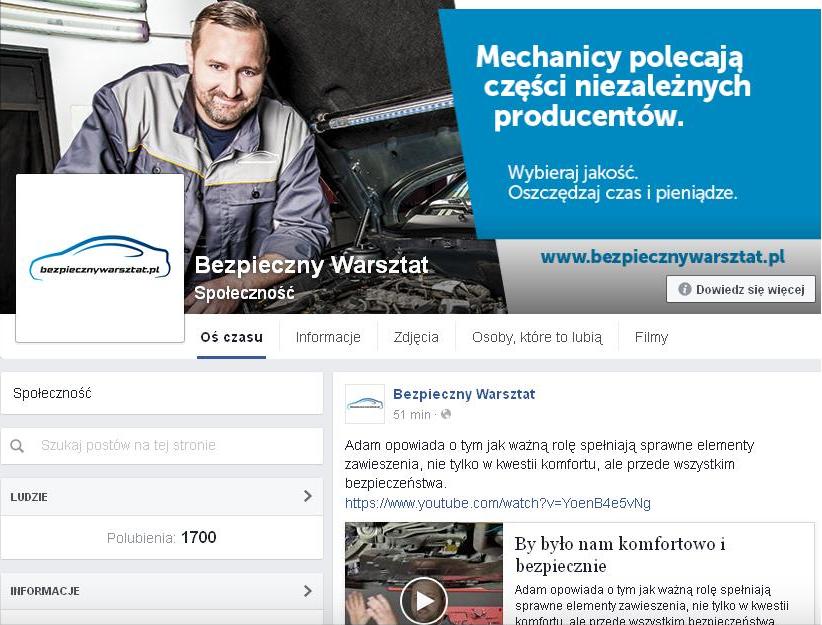Click the Bezpieczny Warsztat post author link
The image size is (822, 625).
pyautogui.click(x=464, y=394)
